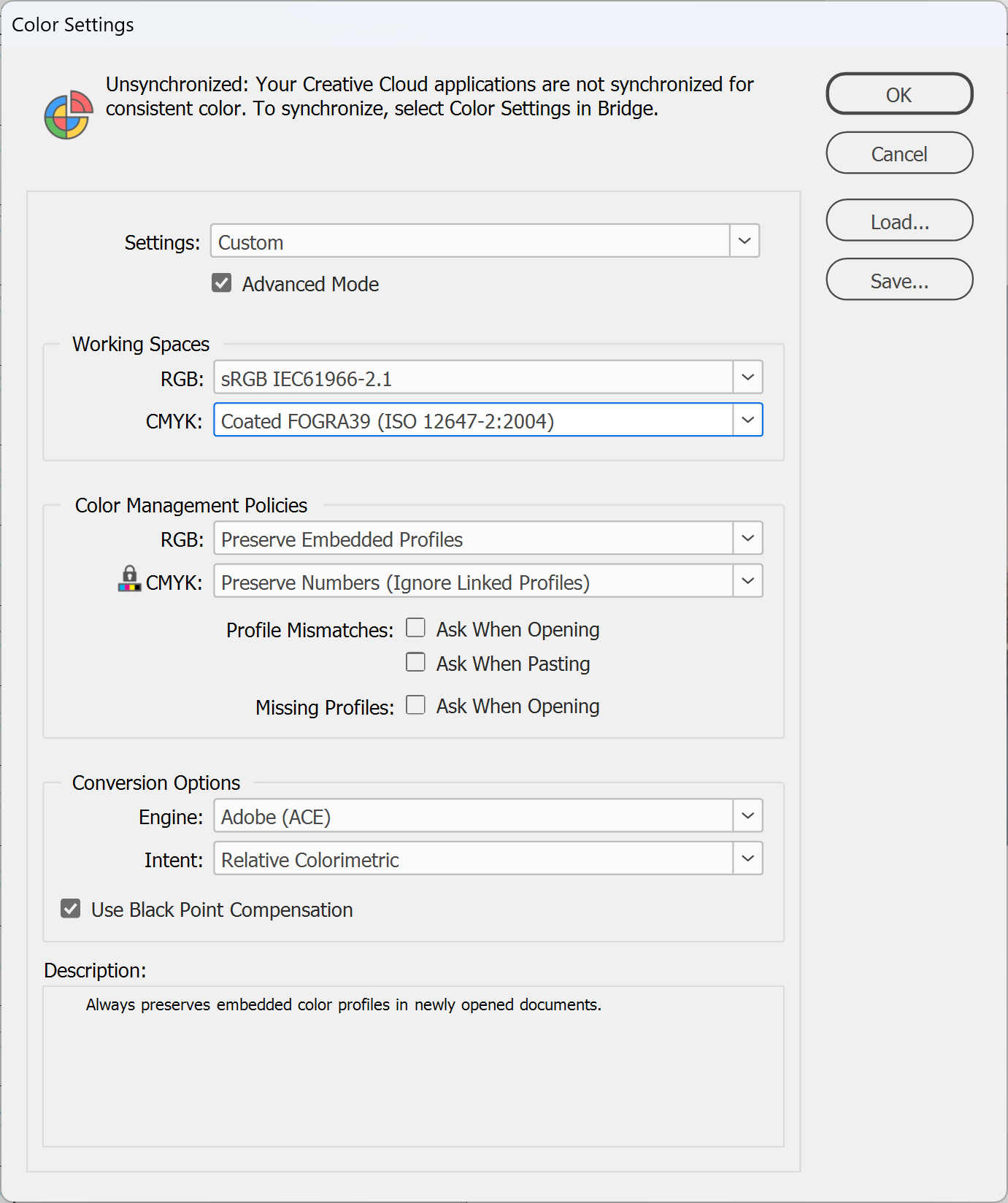Screen dimensions: 1008x1203
Task: Click the Settings: label
Action: coord(162,242)
